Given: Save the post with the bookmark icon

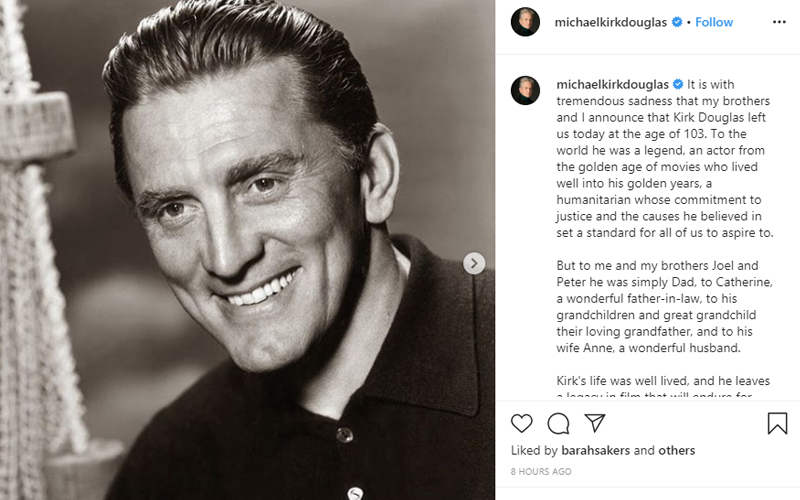Looking at the screenshot, I should click(777, 423).
